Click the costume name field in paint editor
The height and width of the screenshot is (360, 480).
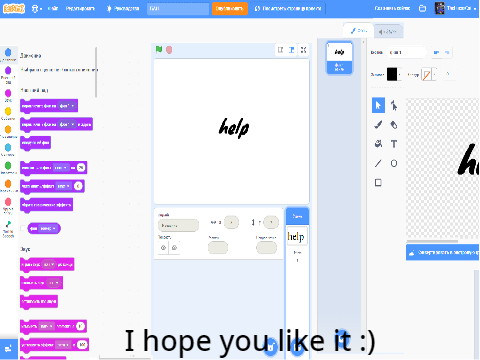click(x=406, y=52)
